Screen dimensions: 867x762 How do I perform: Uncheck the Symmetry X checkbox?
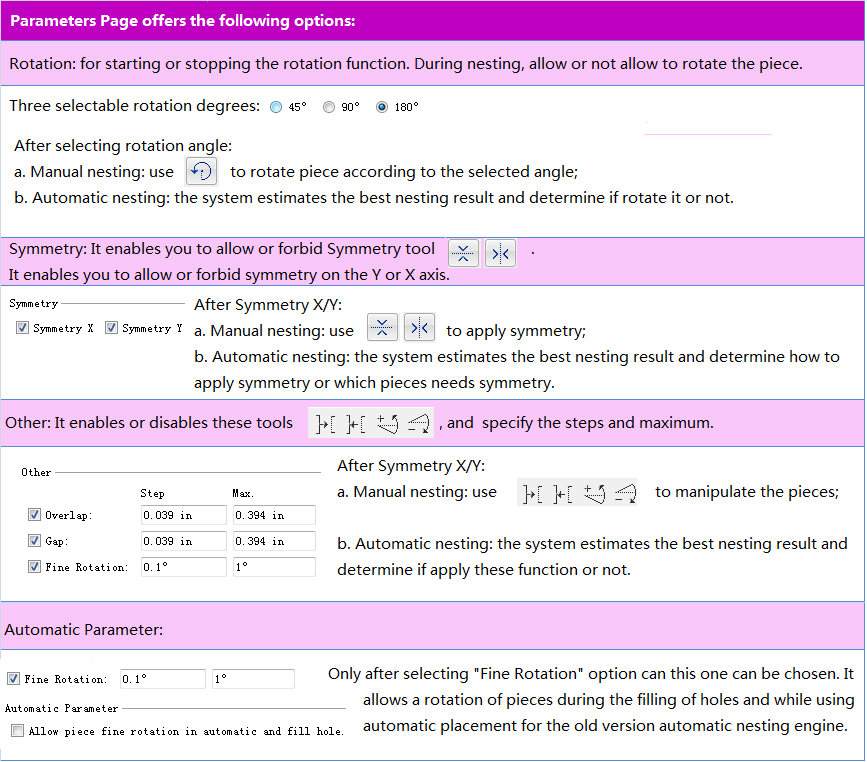23,328
